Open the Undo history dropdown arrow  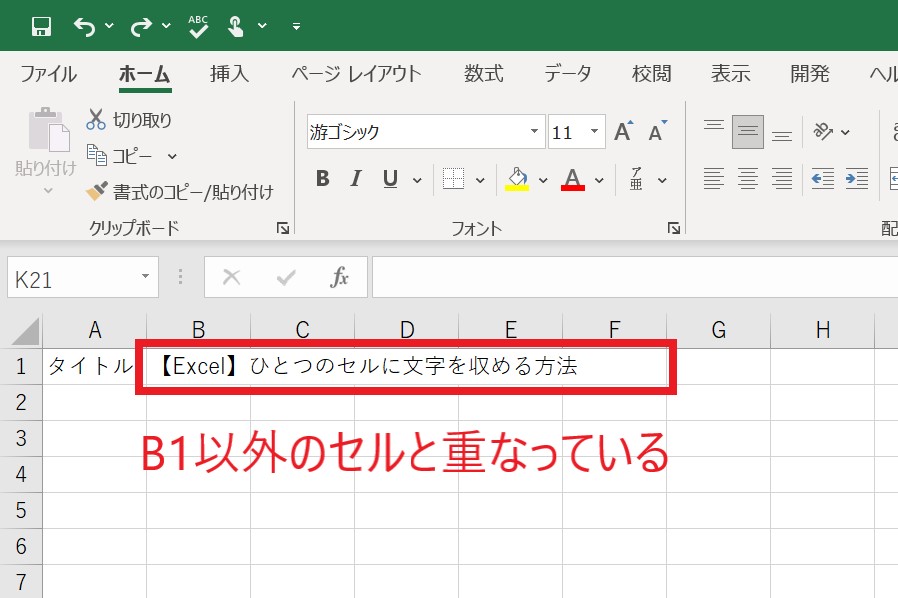109,26
